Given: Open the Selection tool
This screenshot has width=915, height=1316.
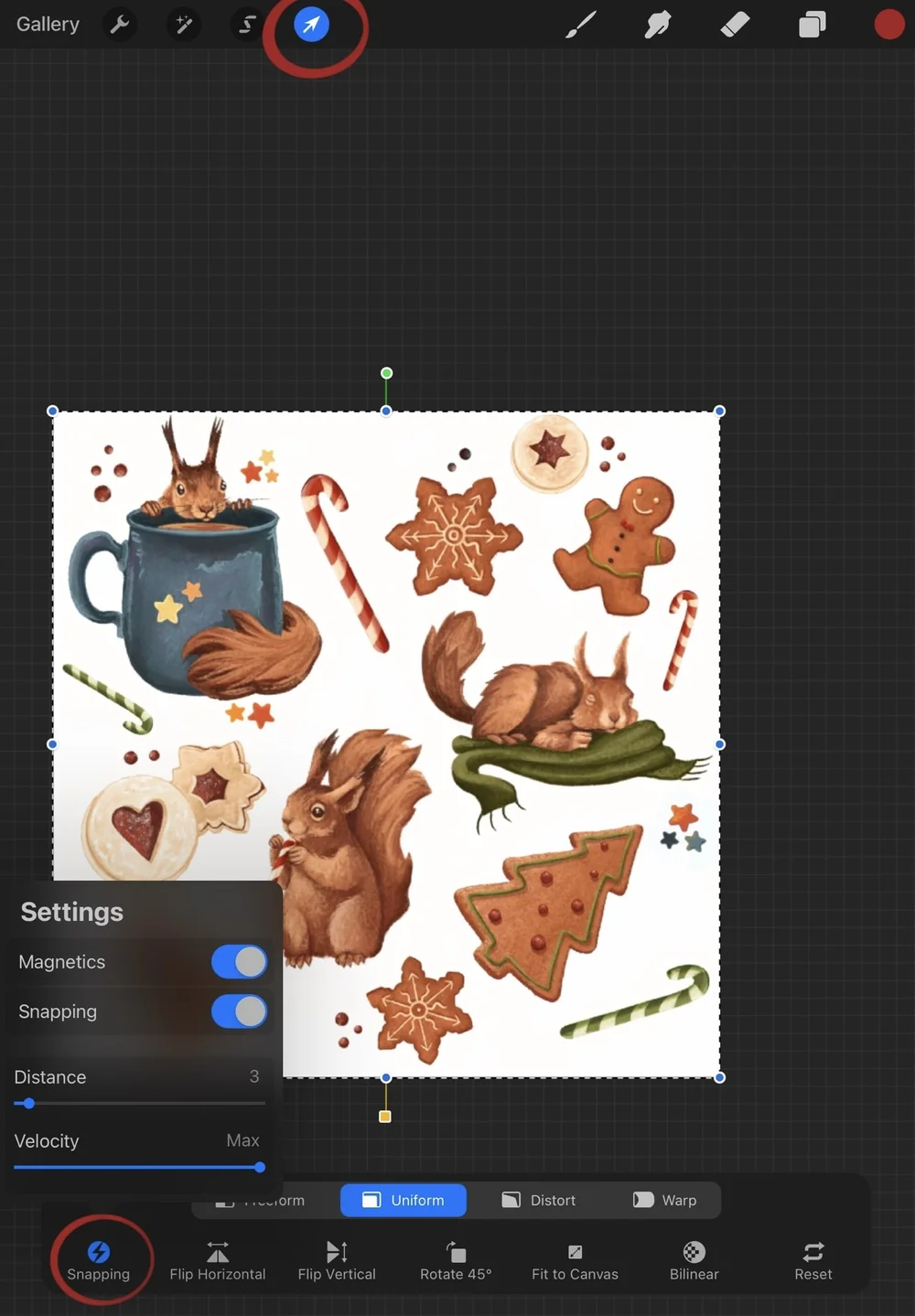Looking at the screenshot, I should click(x=246, y=25).
